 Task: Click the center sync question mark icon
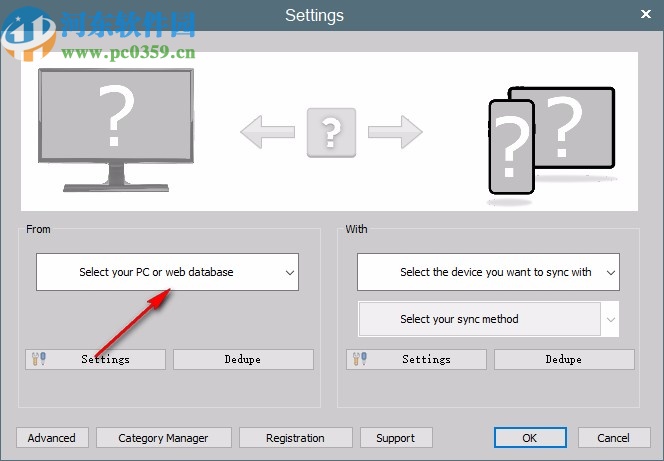pos(331,133)
